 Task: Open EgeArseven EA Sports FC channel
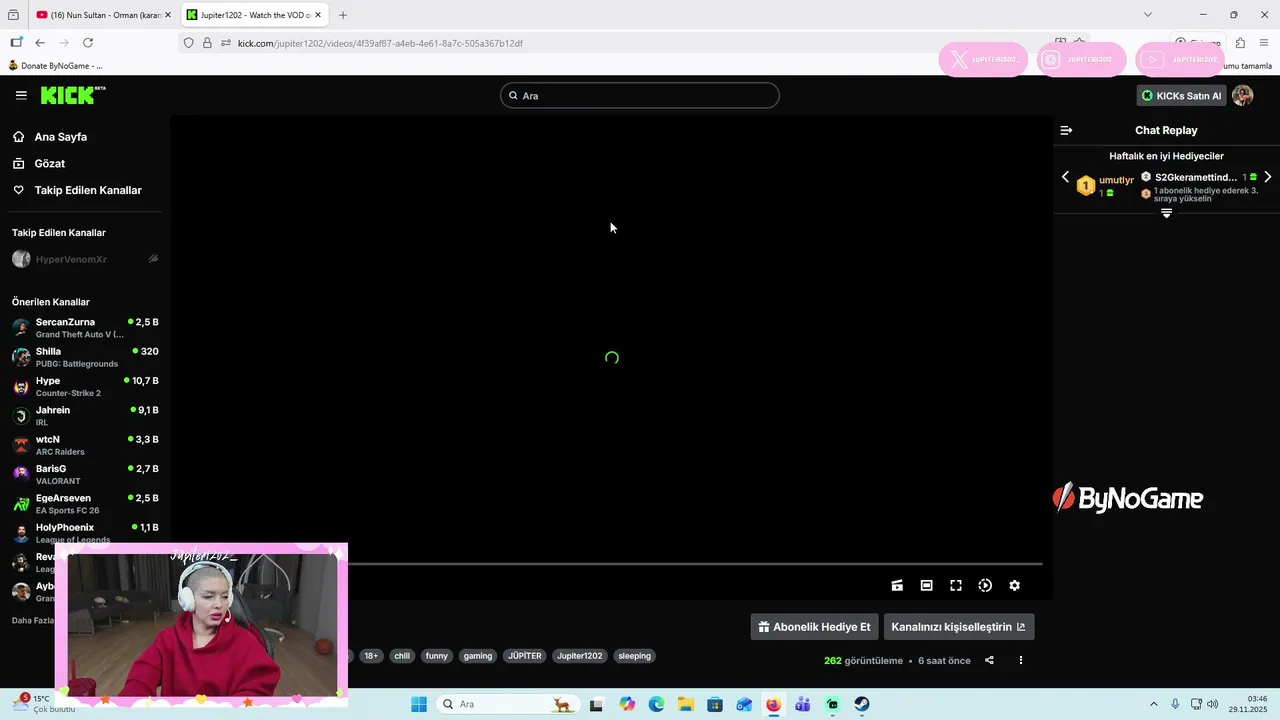click(84, 504)
